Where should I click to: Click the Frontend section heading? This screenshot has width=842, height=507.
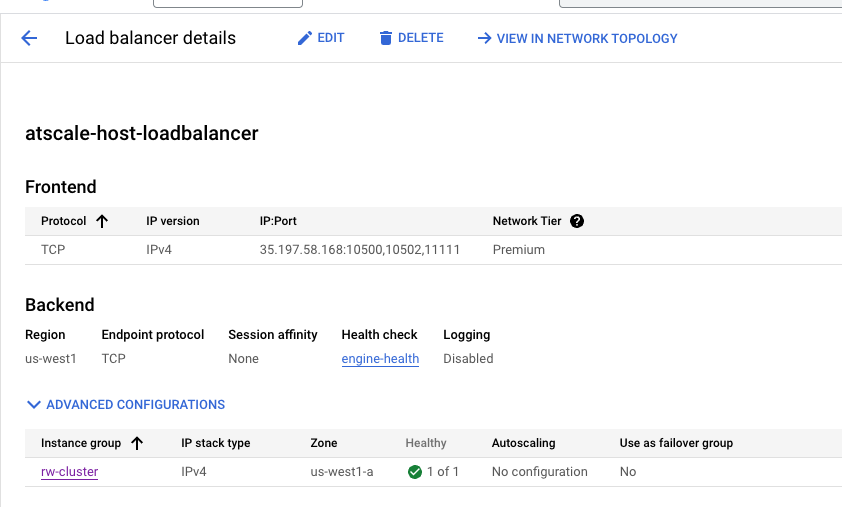(61, 187)
